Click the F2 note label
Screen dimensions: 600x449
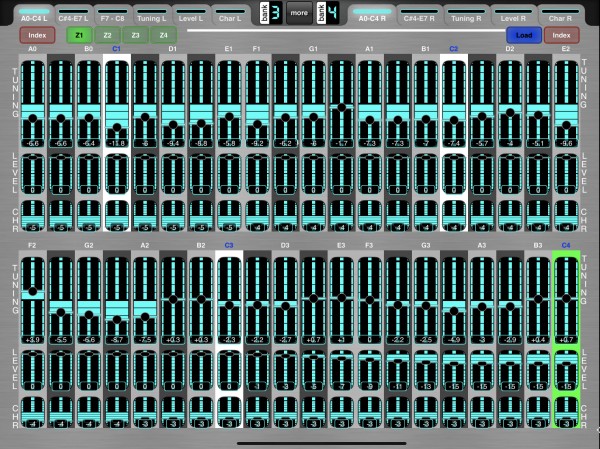(32, 245)
